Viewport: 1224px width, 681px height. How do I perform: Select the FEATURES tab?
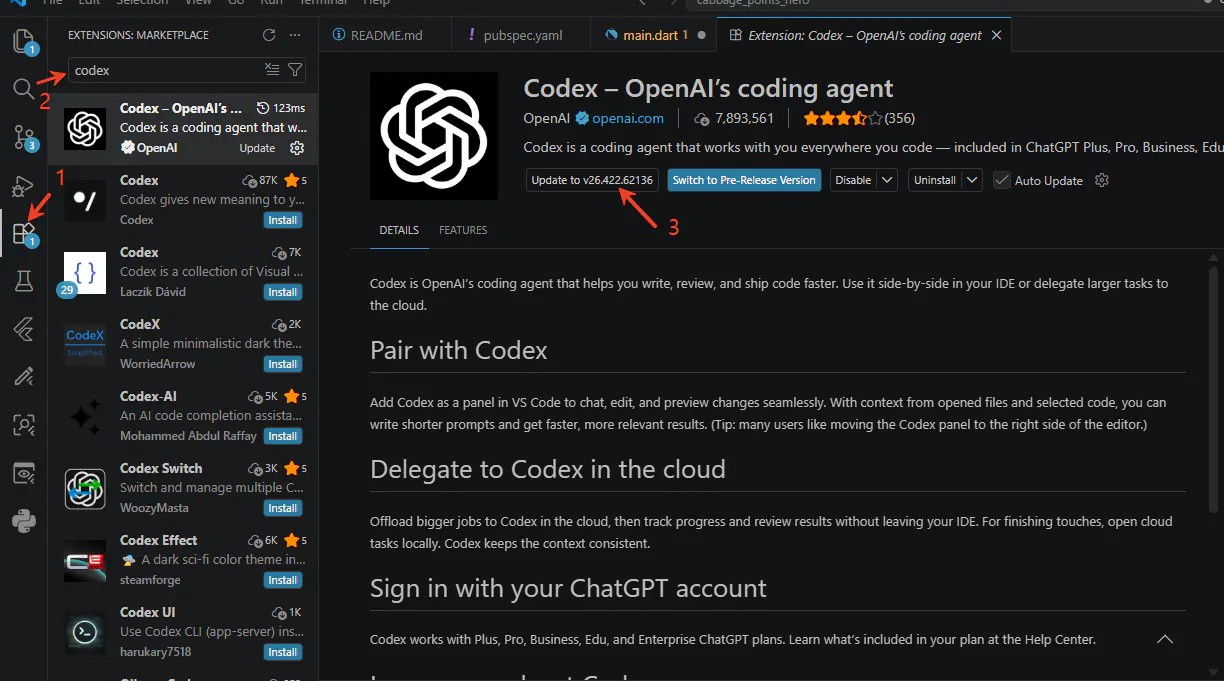pos(463,230)
